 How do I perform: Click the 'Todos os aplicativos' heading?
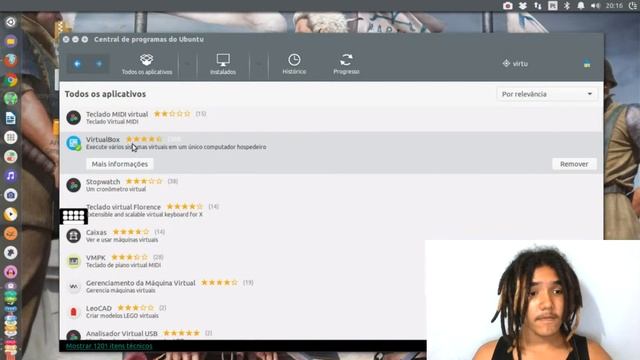point(105,94)
